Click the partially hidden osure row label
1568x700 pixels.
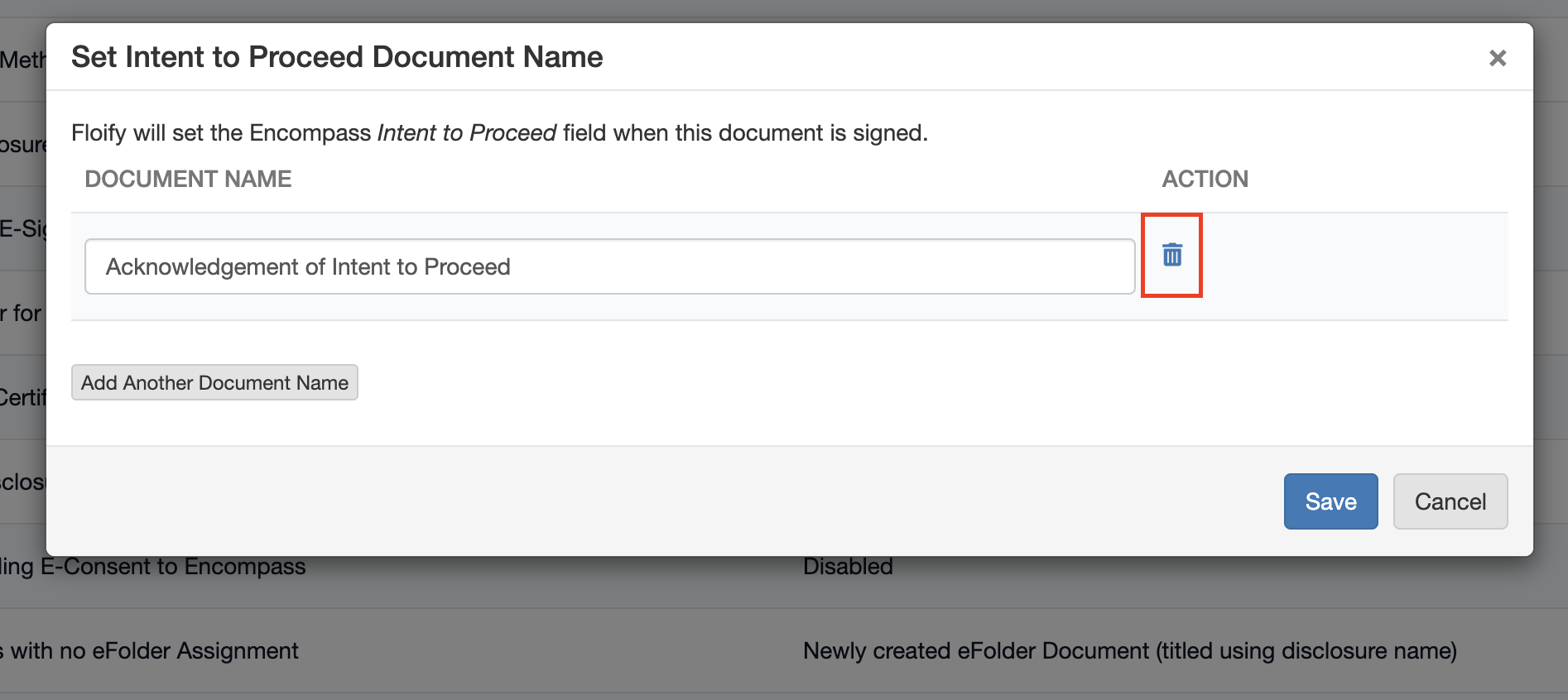pyautogui.click(x=22, y=145)
